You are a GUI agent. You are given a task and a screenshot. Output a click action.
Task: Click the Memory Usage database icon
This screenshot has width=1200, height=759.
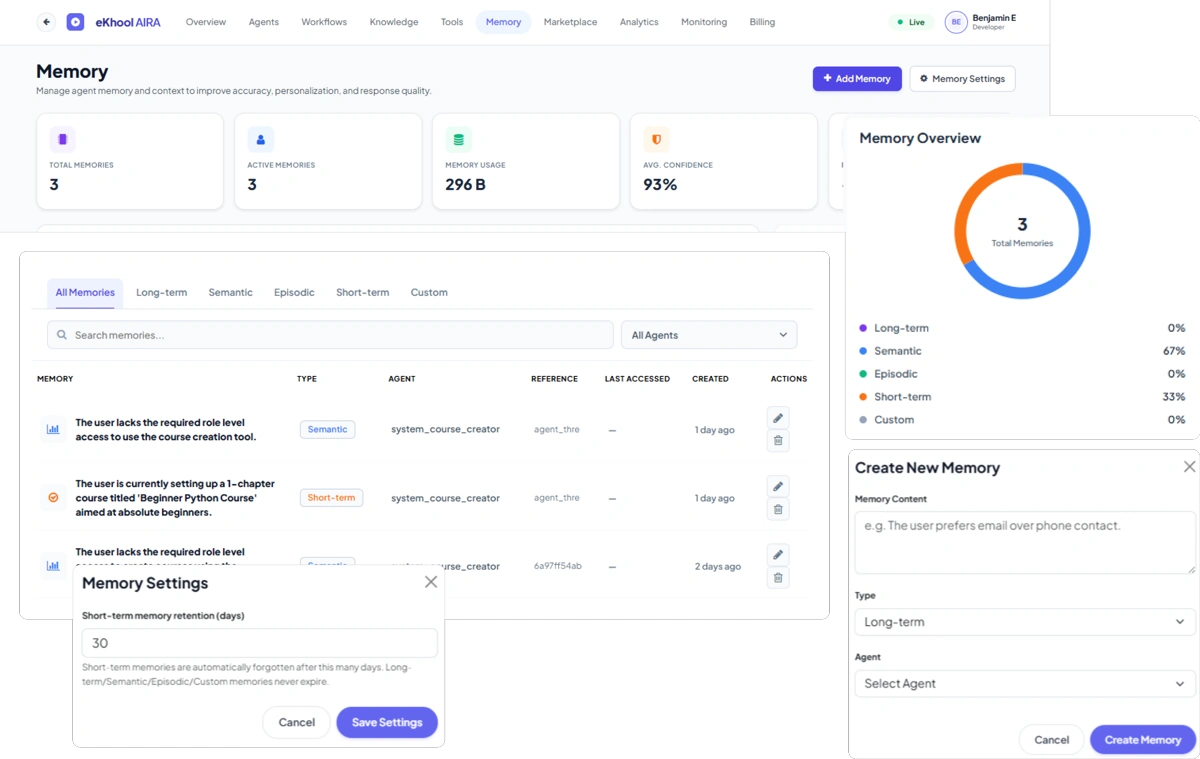459,139
